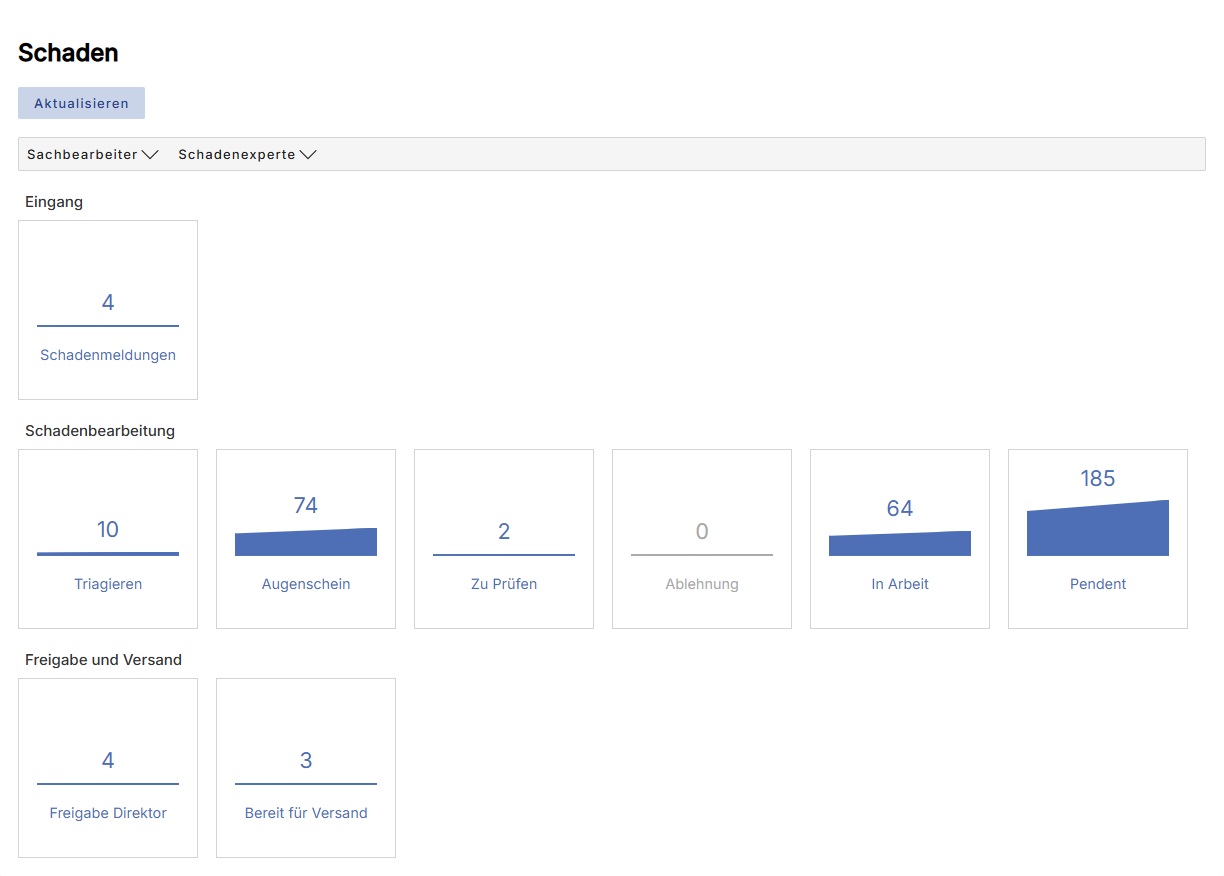Screen dimensions: 1224x876
Task: Click the number 74 above Augenschein
Action: point(306,506)
